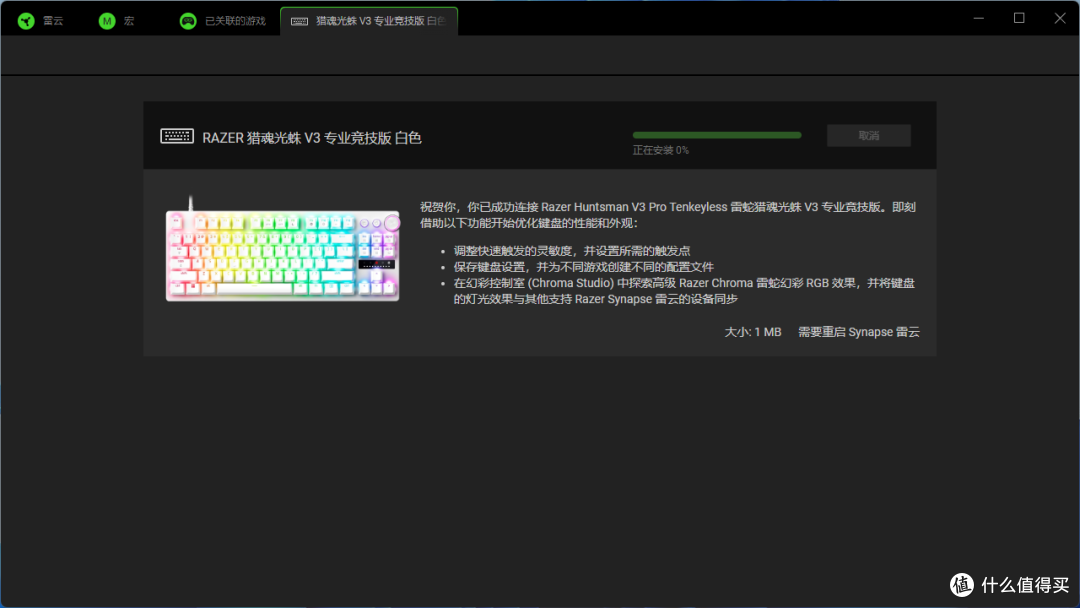Minimize the Synapse window
The height and width of the screenshot is (608, 1080).
978,19
